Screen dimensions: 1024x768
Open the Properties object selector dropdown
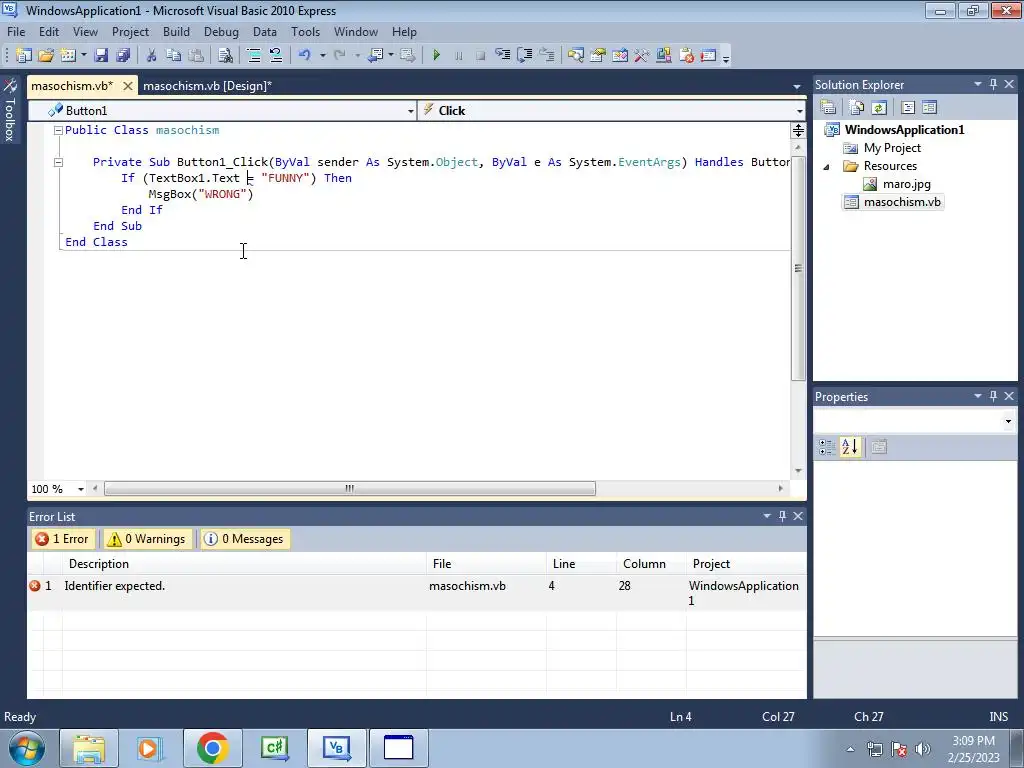[x=1008, y=421]
